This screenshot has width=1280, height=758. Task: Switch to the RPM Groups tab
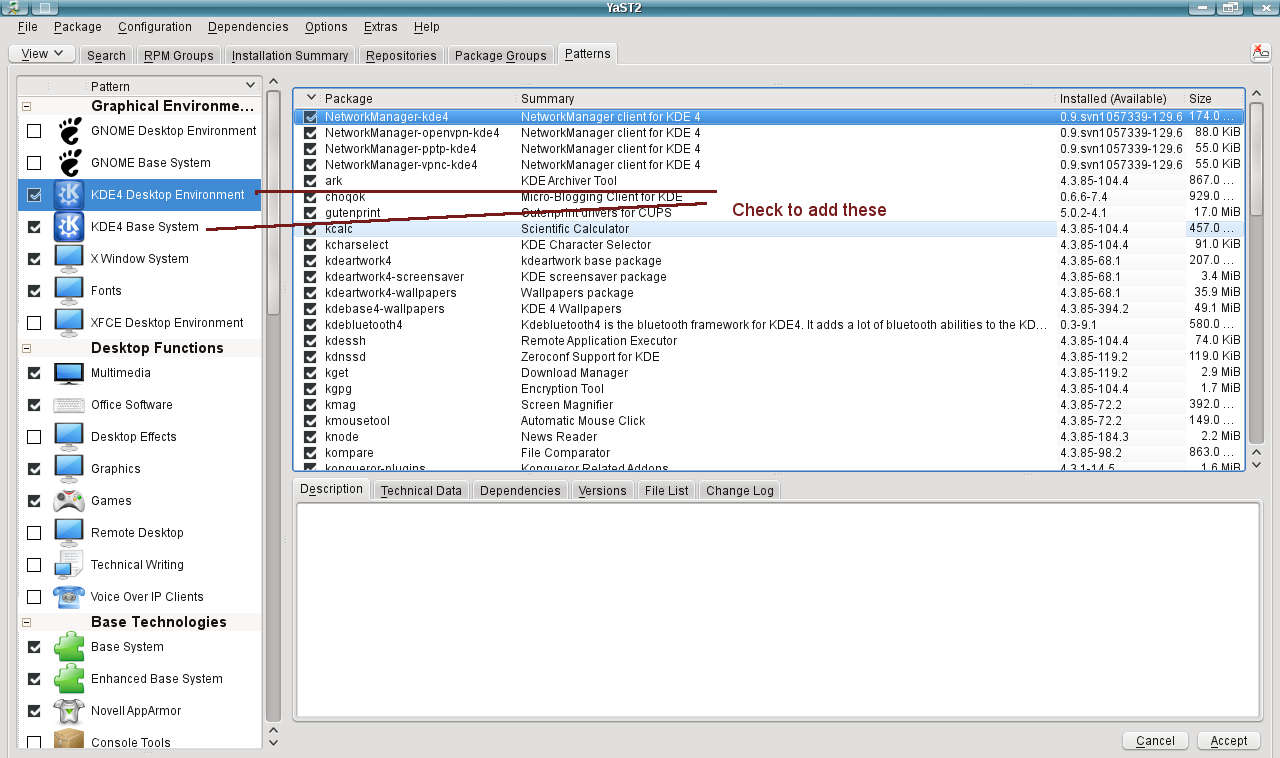pyautogui.click(x=178, y=55)
